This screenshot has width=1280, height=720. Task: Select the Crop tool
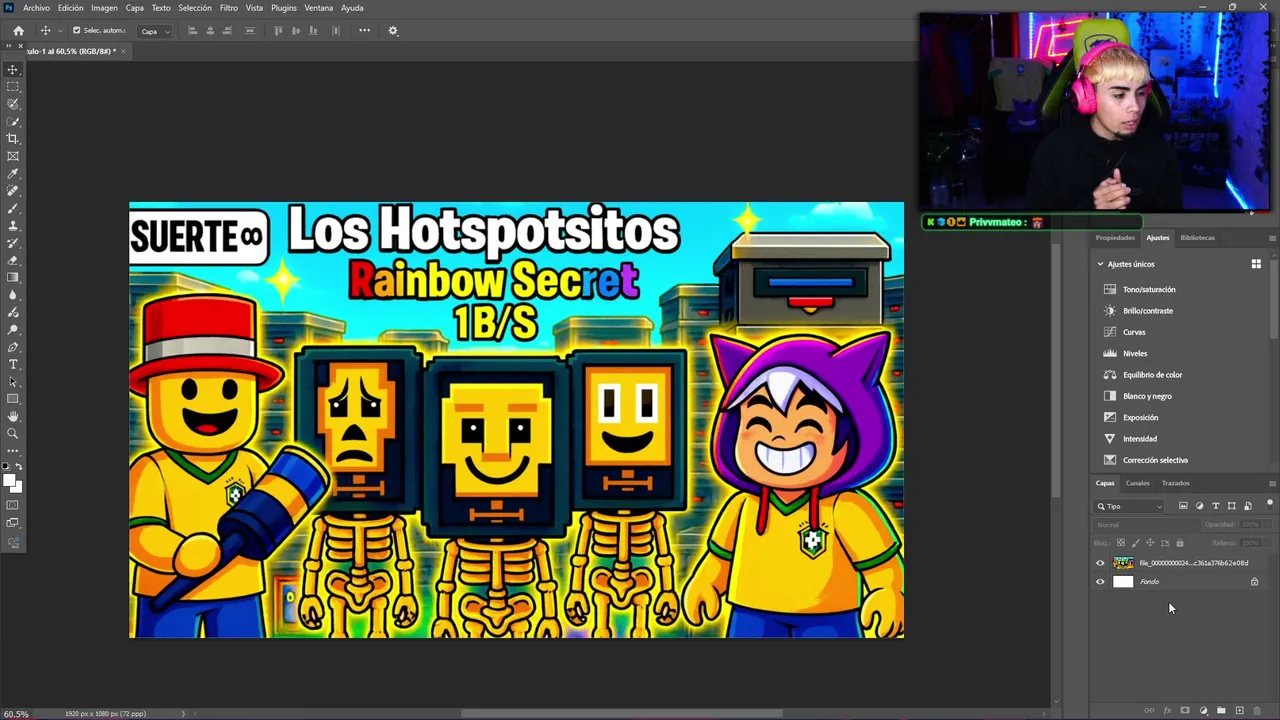(13, 139)
